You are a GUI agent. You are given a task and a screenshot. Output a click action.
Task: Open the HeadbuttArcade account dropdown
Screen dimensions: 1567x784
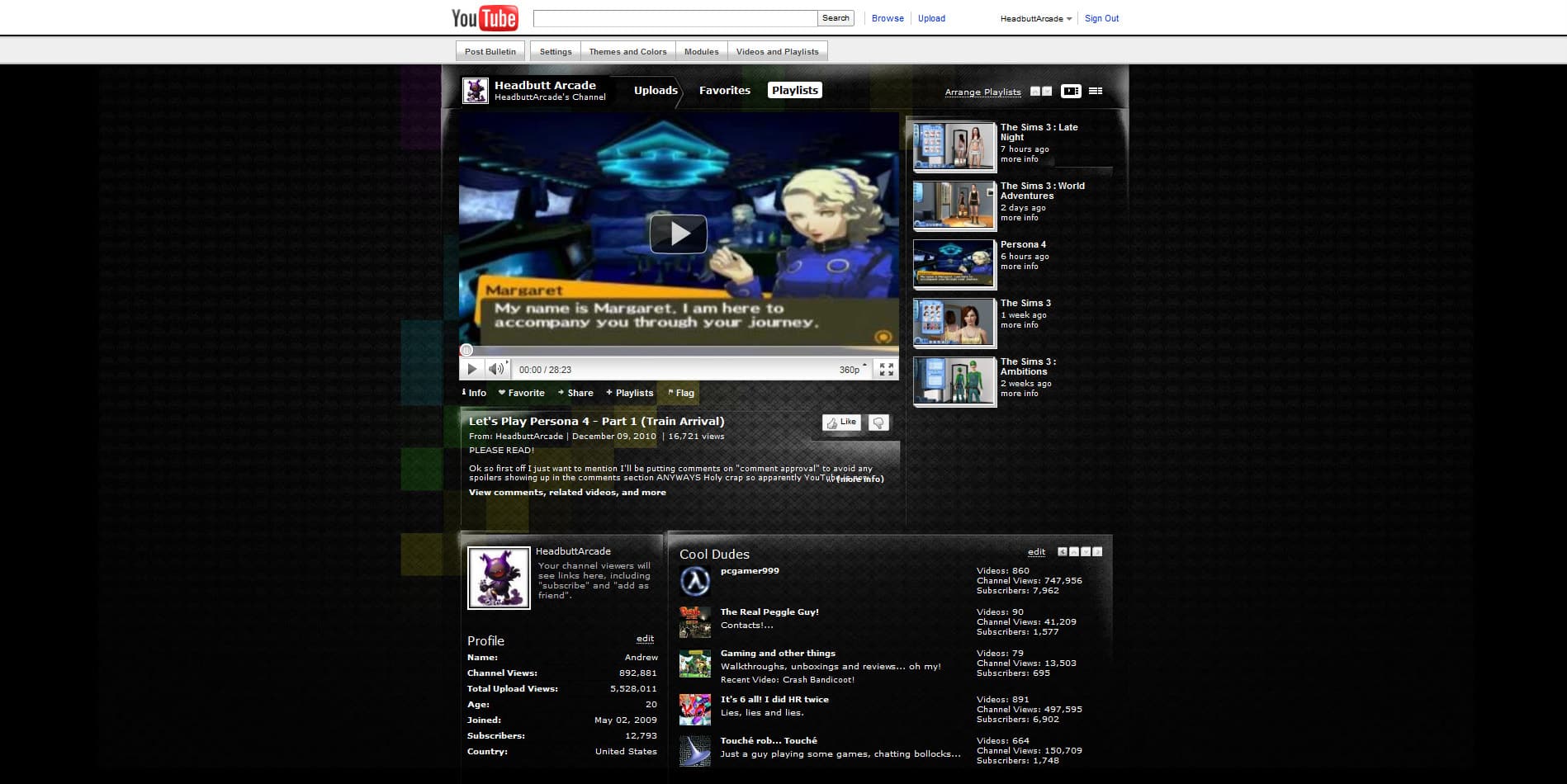pos(1035,18)
